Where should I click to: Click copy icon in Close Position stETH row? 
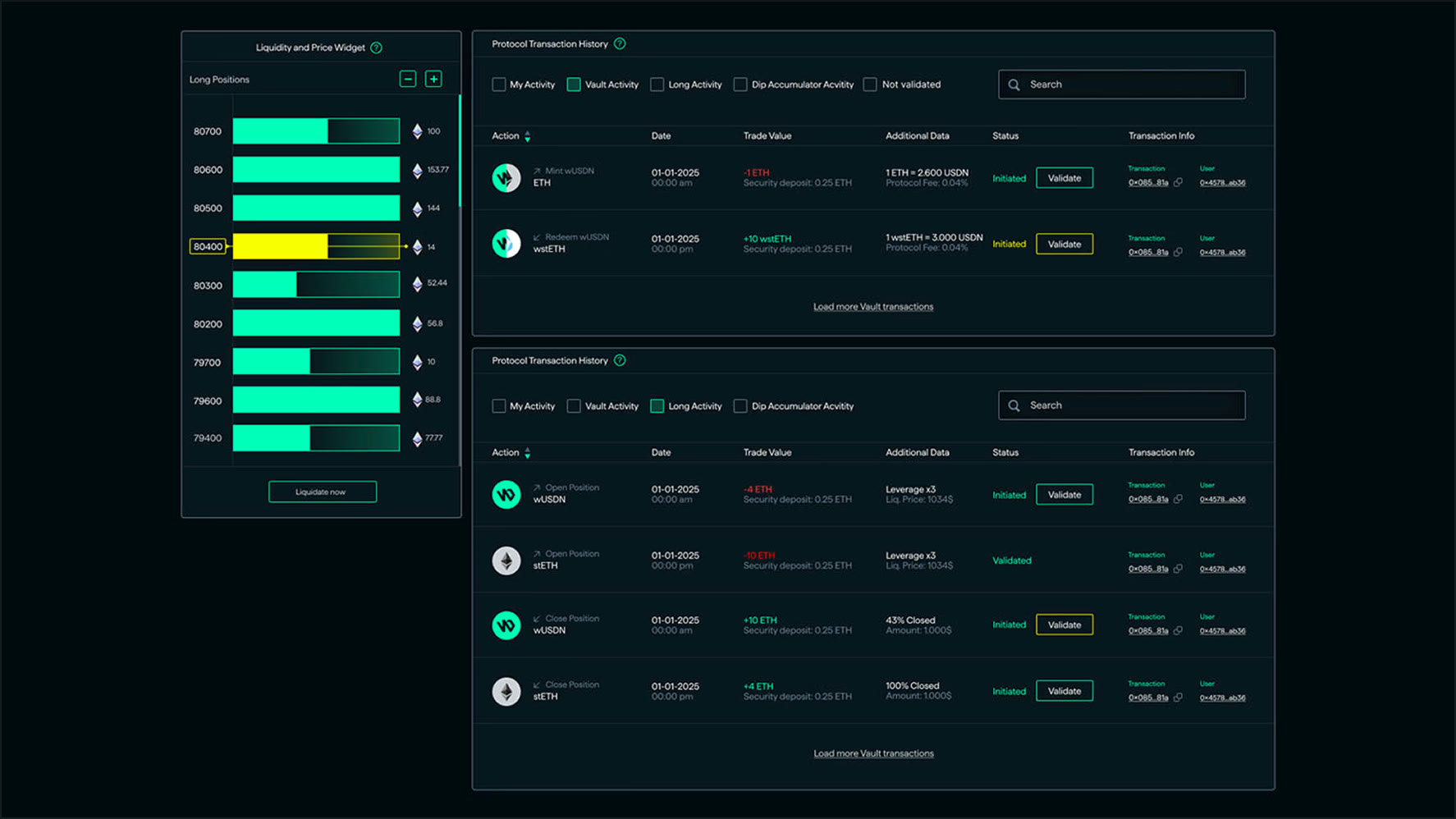1178,698
